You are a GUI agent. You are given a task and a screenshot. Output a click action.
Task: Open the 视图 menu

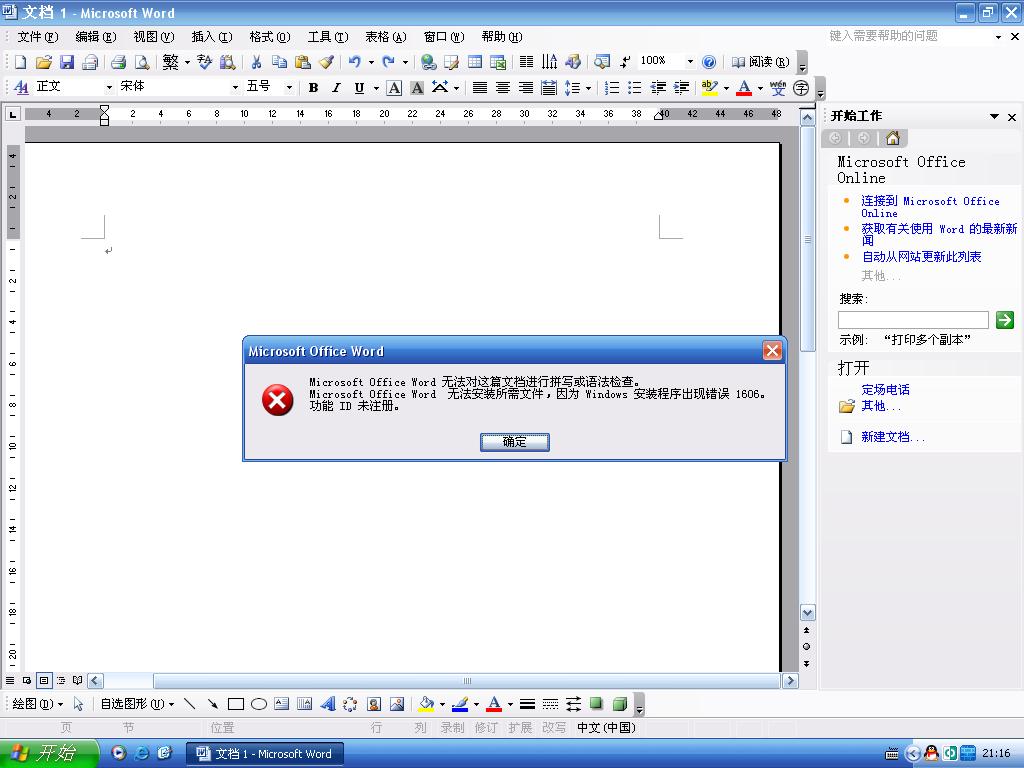pyautogui.click(x=153, y=37)
